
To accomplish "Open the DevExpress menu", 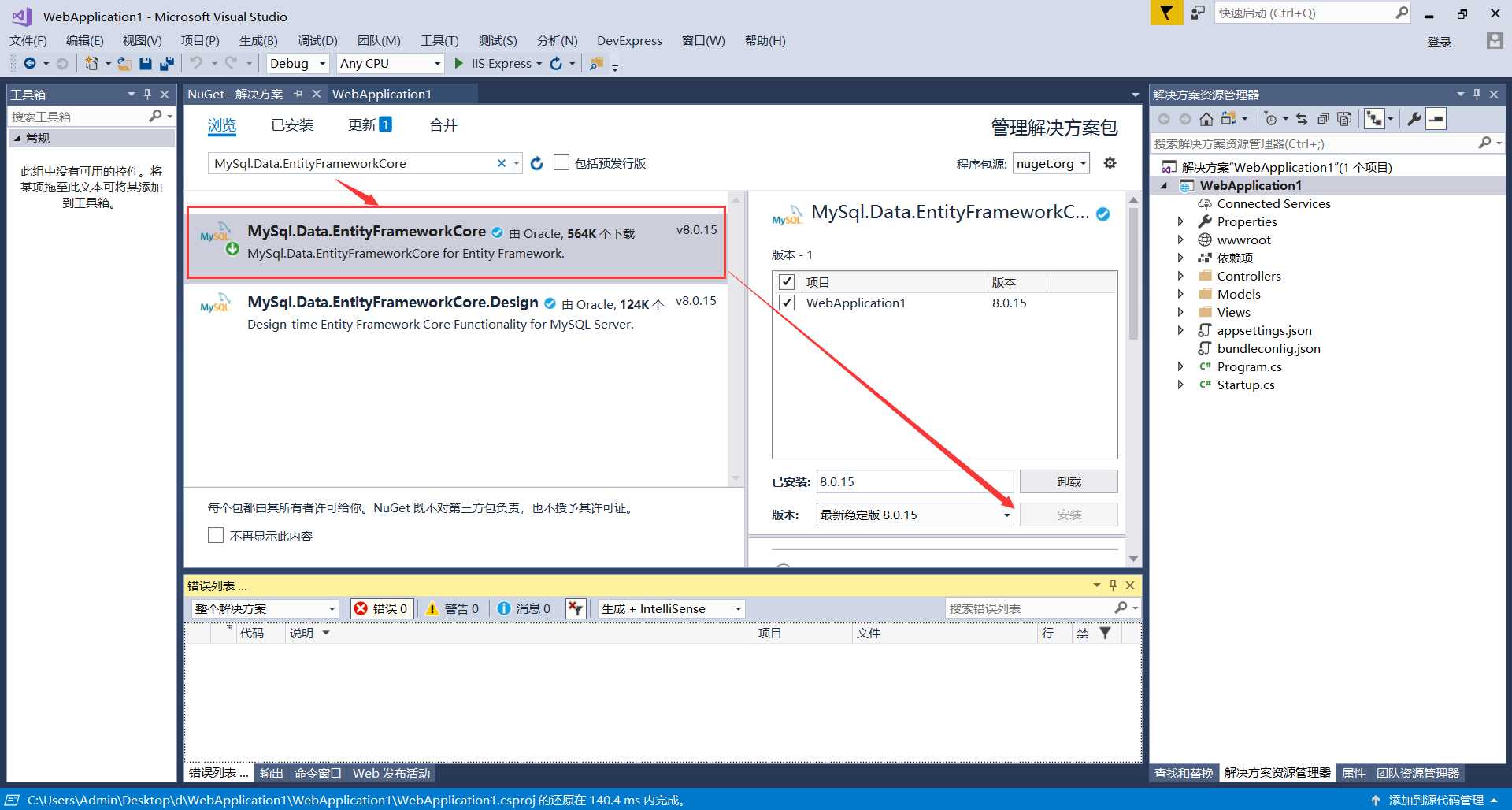I will point(629,40).
